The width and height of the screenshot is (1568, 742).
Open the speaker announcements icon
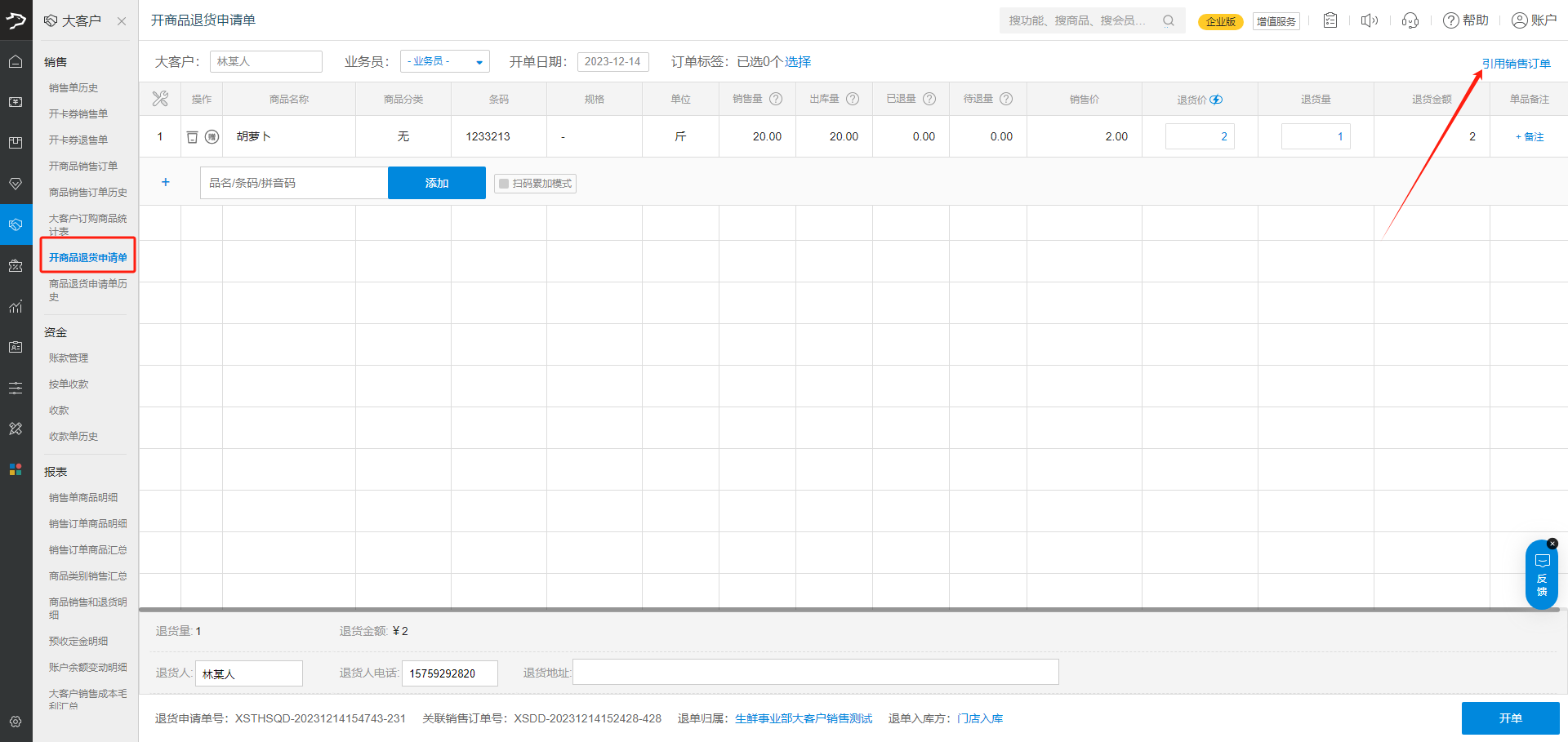(x=1370, y=20)
